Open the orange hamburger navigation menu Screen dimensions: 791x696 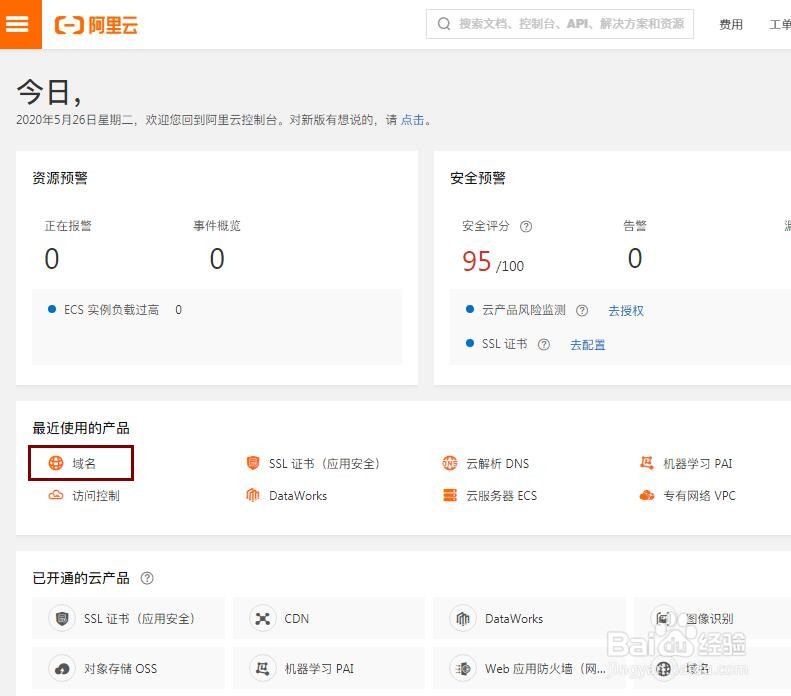[x=20, y=24]
